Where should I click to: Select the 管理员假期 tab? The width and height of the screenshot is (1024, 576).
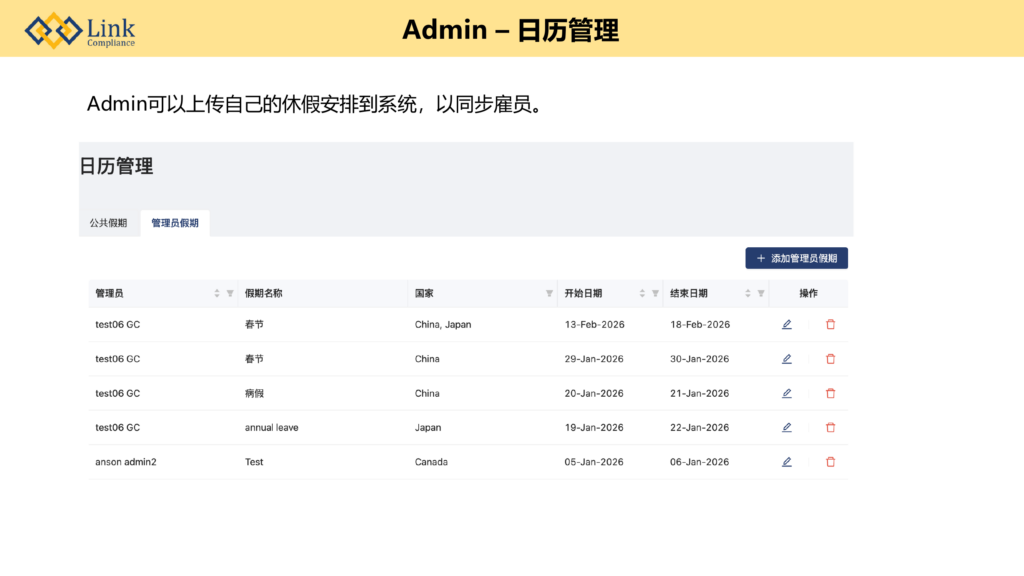point(175,223)
